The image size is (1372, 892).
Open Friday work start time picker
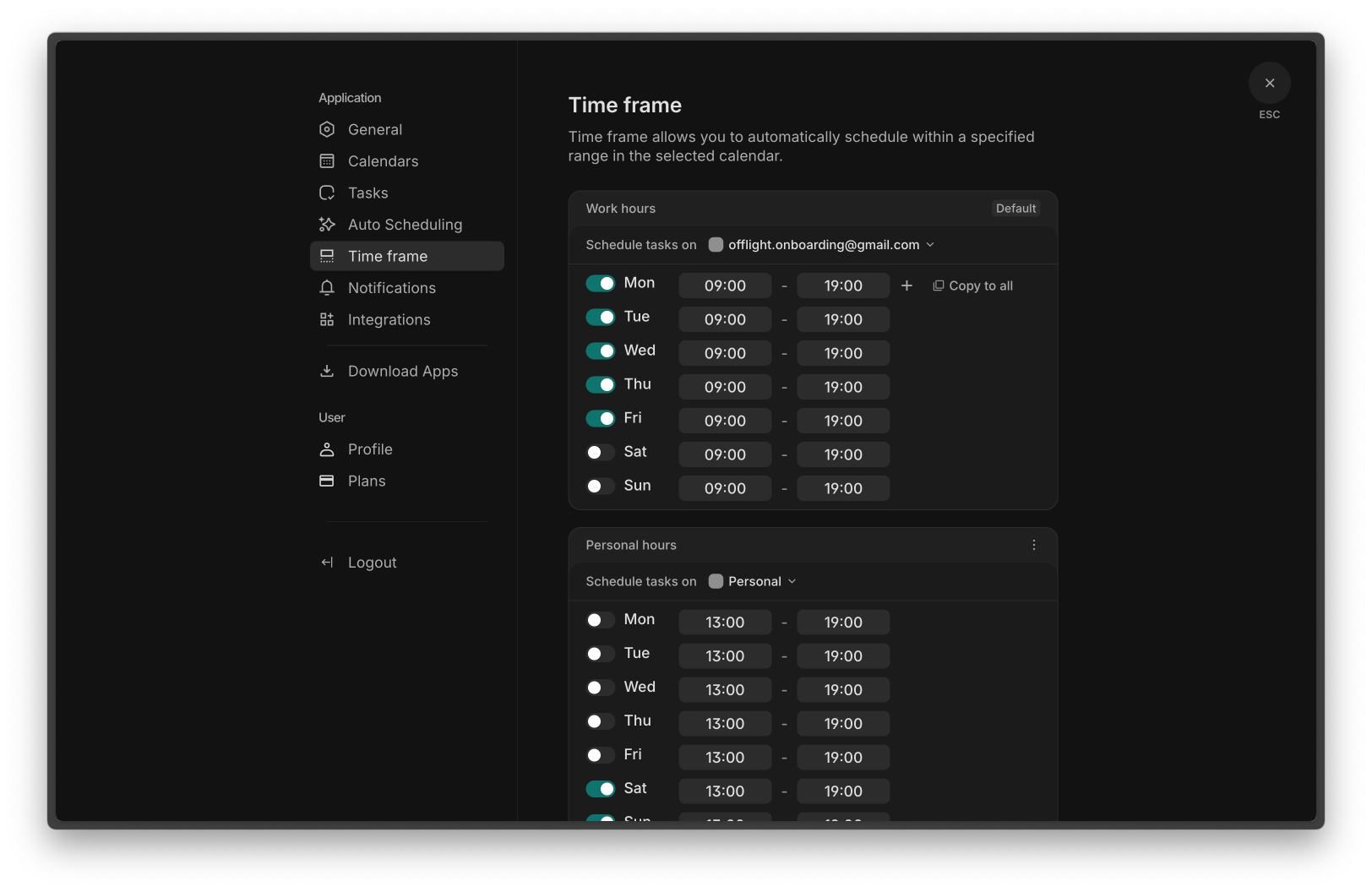click(725, 421)
